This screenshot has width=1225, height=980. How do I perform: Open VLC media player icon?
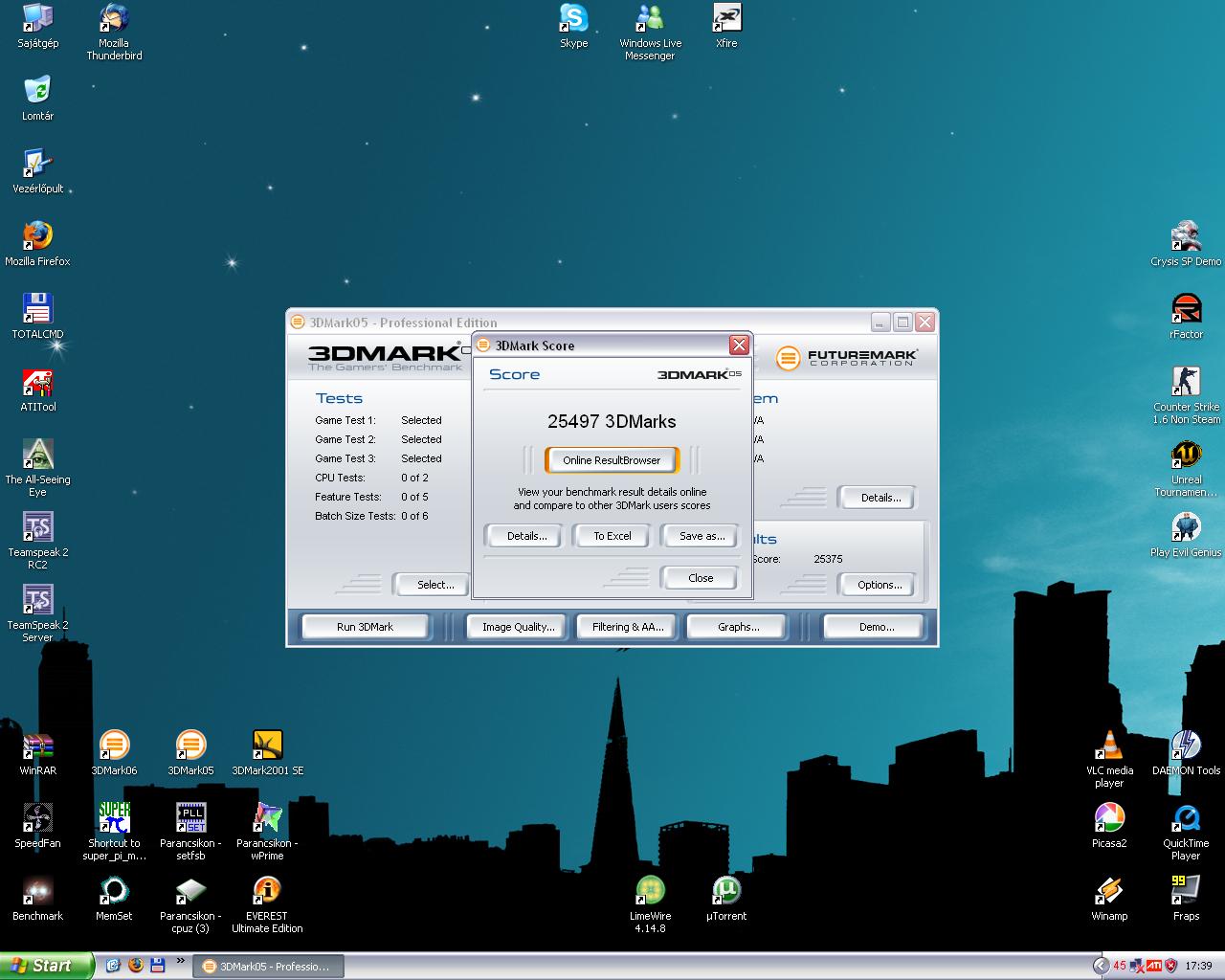point(1109,760)
